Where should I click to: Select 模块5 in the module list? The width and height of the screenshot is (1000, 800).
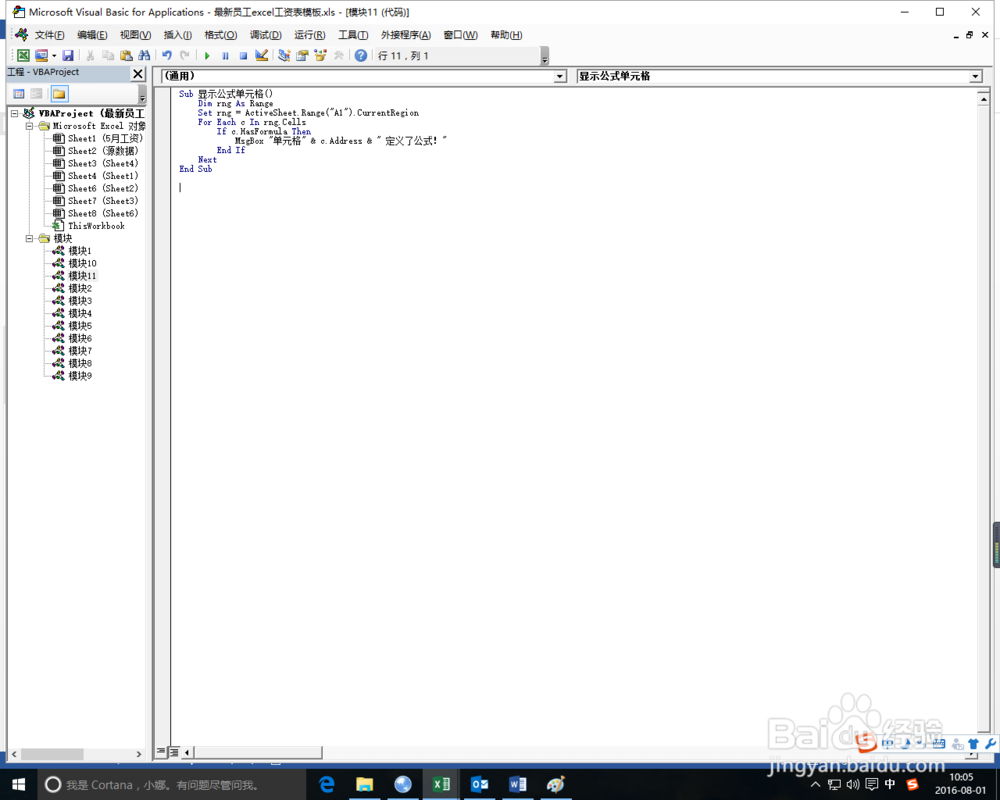(72, 326)
